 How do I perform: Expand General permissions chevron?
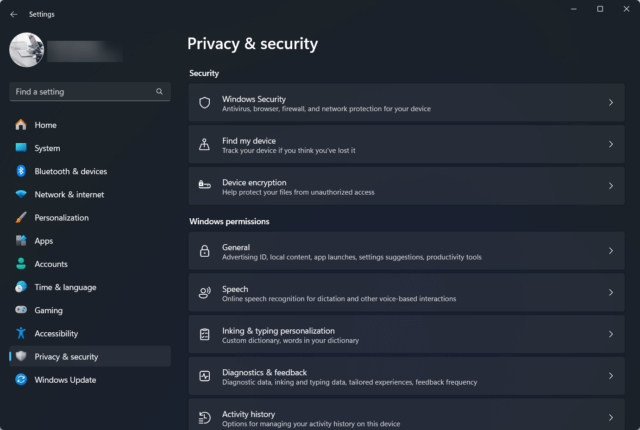coord(611,250)
